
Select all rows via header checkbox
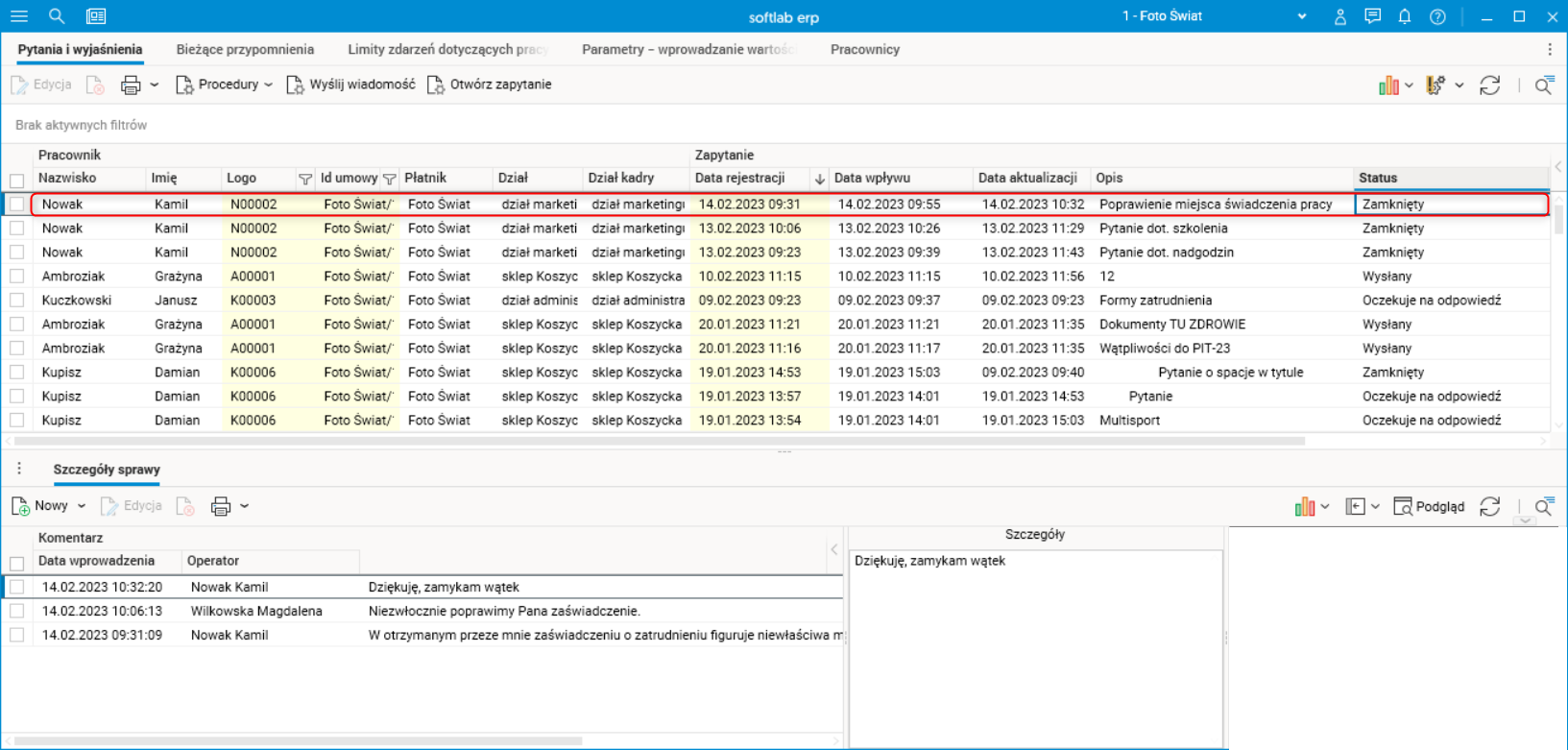click(x=17, y=181)
